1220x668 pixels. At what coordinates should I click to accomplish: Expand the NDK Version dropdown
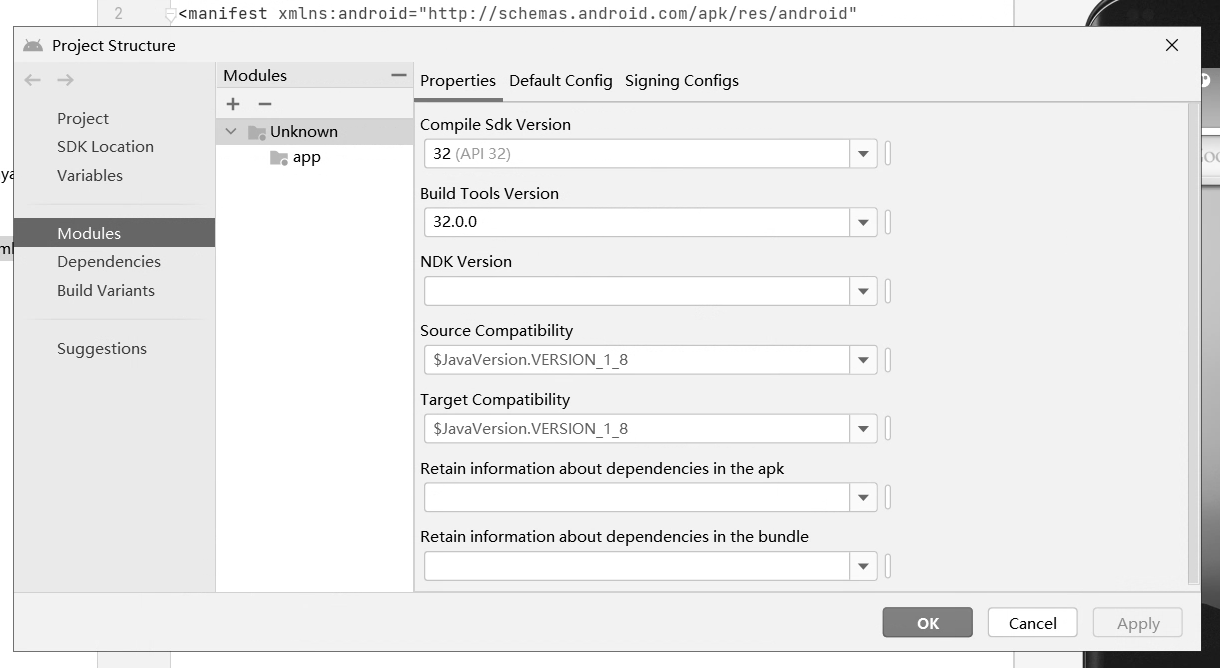863,291
